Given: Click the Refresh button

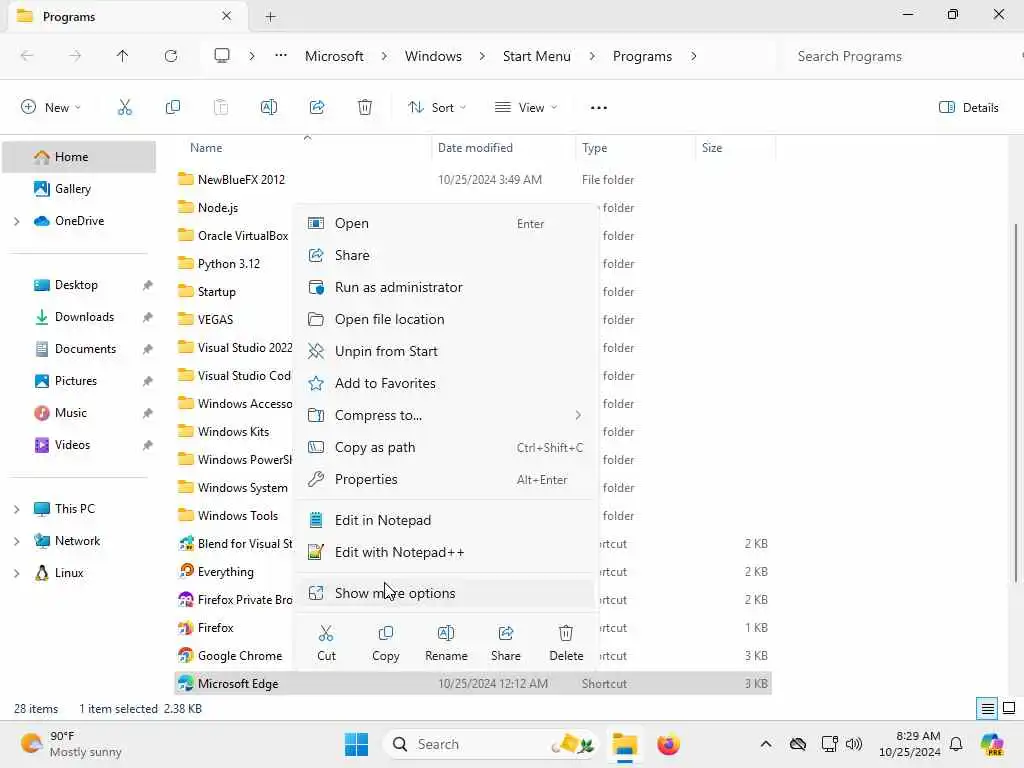Looking at the screenshot, I should [170, 56].
